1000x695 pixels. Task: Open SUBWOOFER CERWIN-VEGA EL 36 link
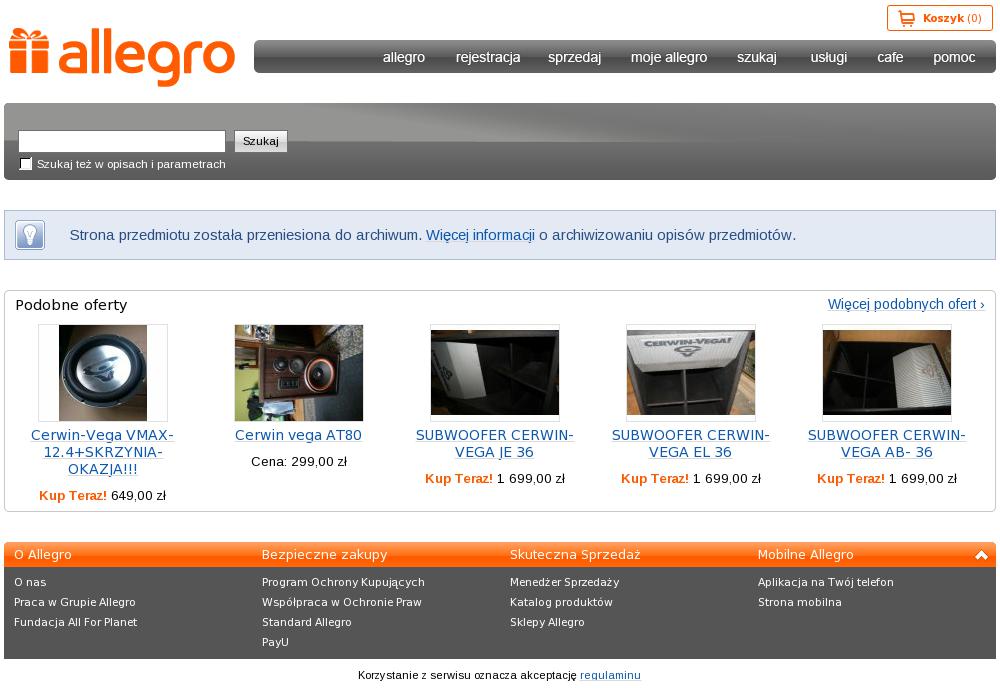(691, 444)
